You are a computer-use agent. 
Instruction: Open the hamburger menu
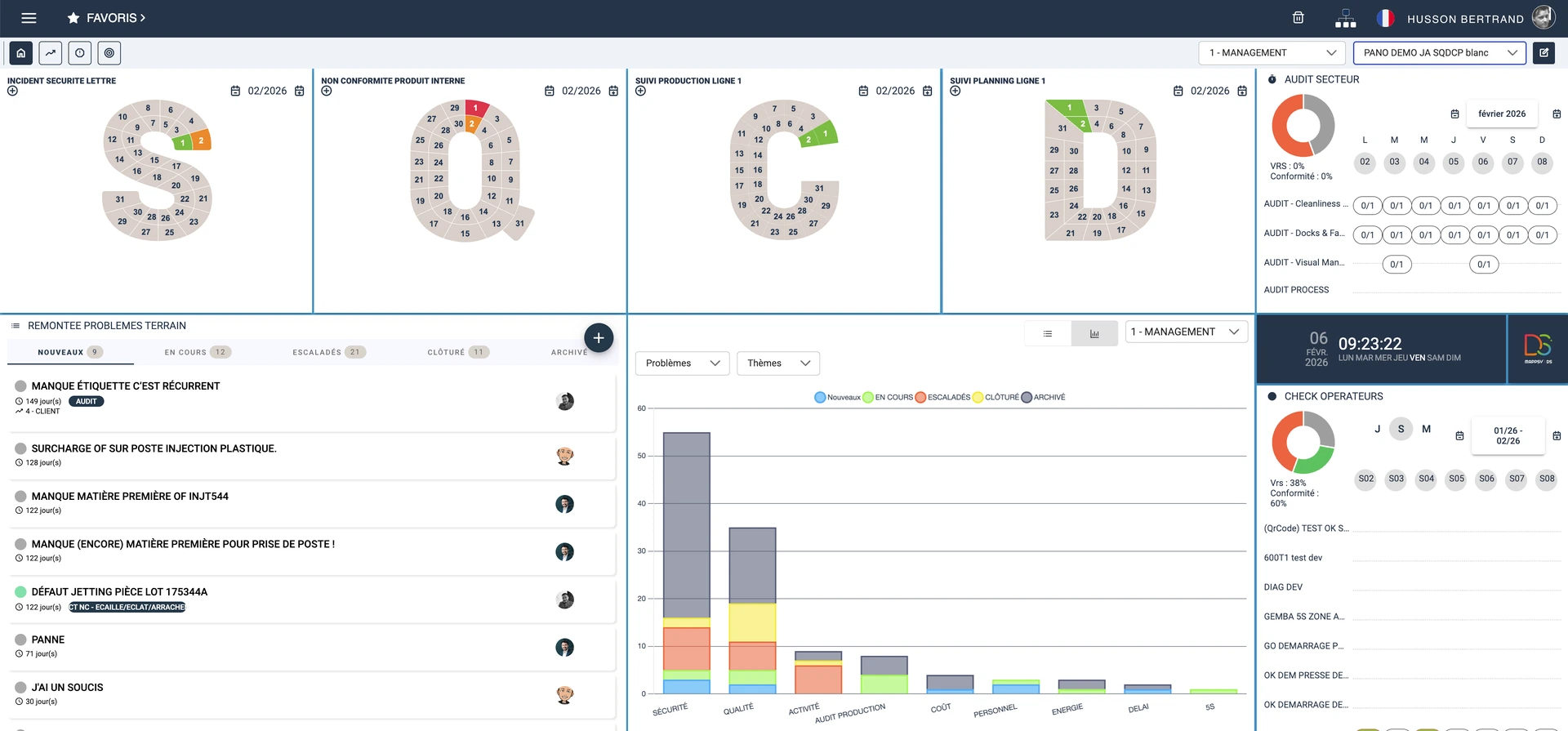(x=29, y=18)
